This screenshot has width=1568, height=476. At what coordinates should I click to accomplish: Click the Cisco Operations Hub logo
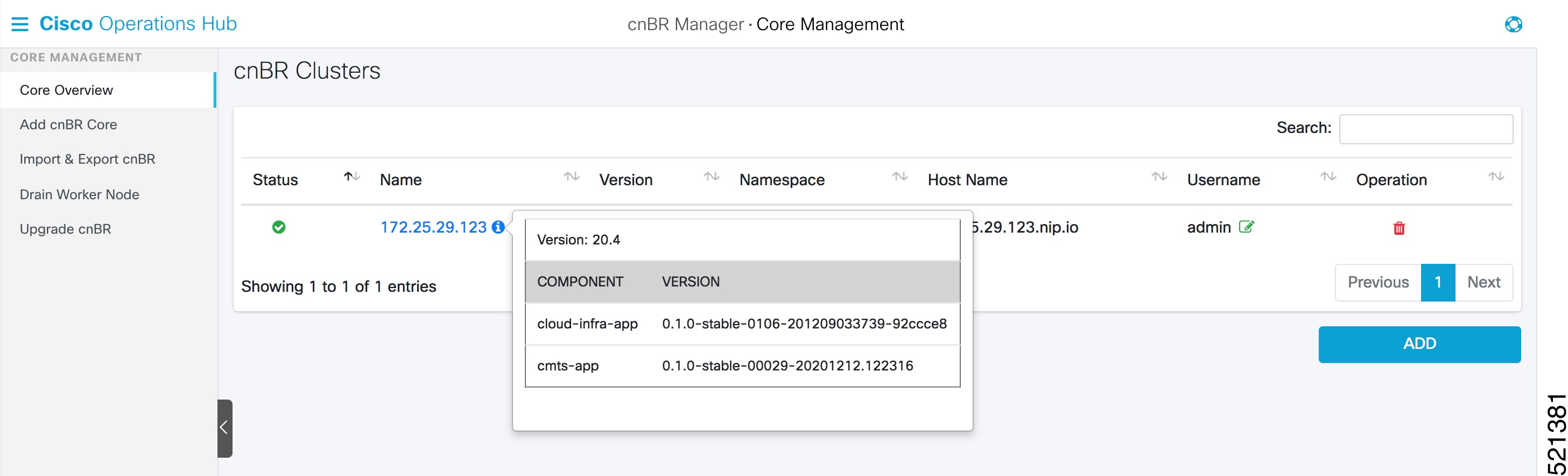tap(138, 24)
